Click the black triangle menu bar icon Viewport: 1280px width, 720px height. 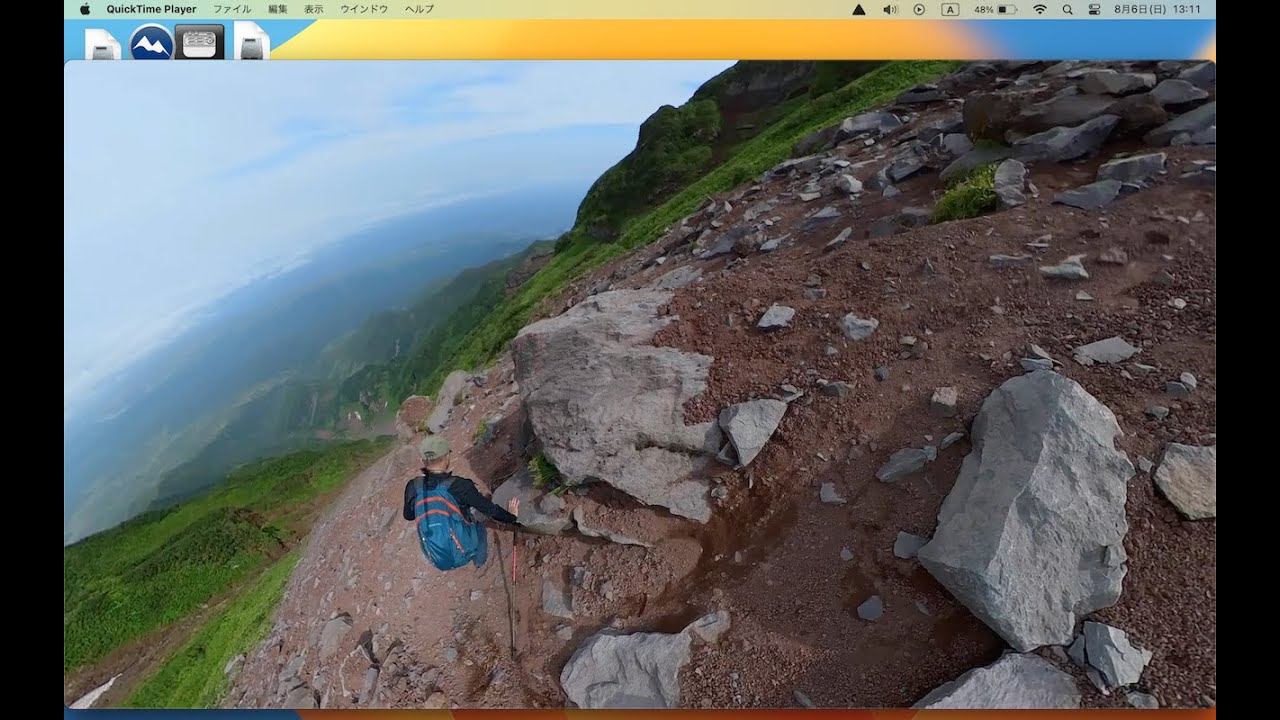click(x=858, y=9)
